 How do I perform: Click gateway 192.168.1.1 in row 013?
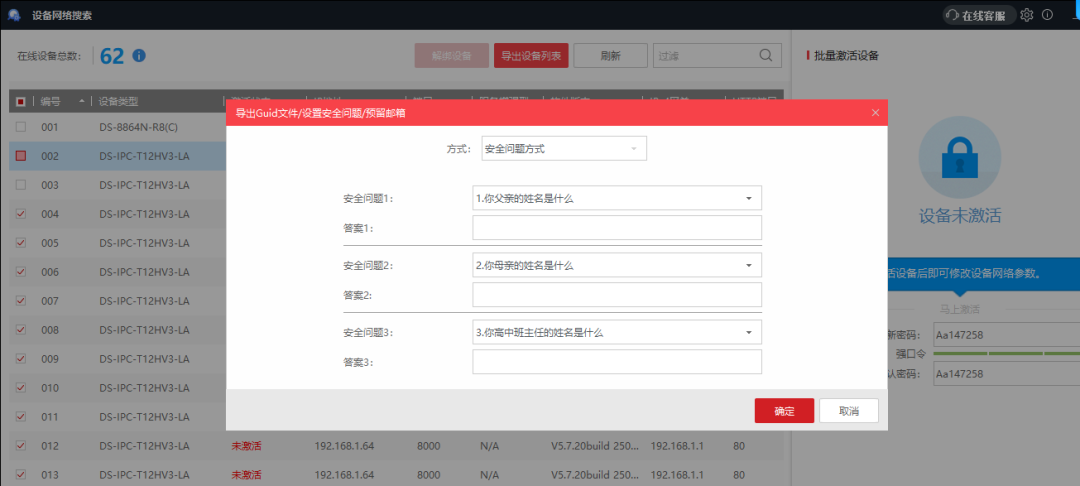[x=677, y=474]
